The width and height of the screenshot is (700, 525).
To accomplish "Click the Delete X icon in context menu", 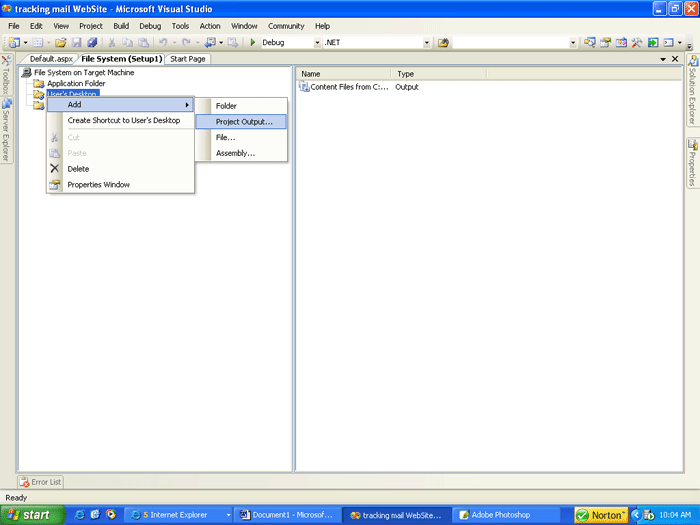I will (54, 168).
